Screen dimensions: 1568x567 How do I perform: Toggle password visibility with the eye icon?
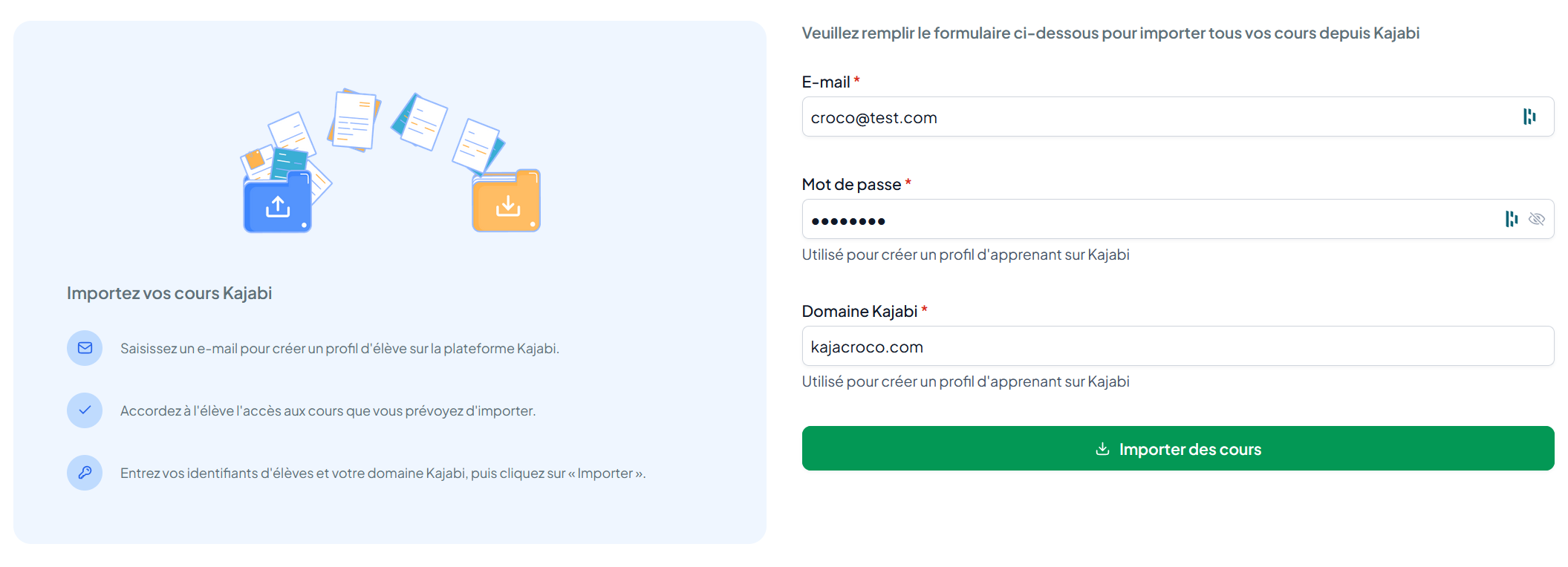tap(1537, 219)
